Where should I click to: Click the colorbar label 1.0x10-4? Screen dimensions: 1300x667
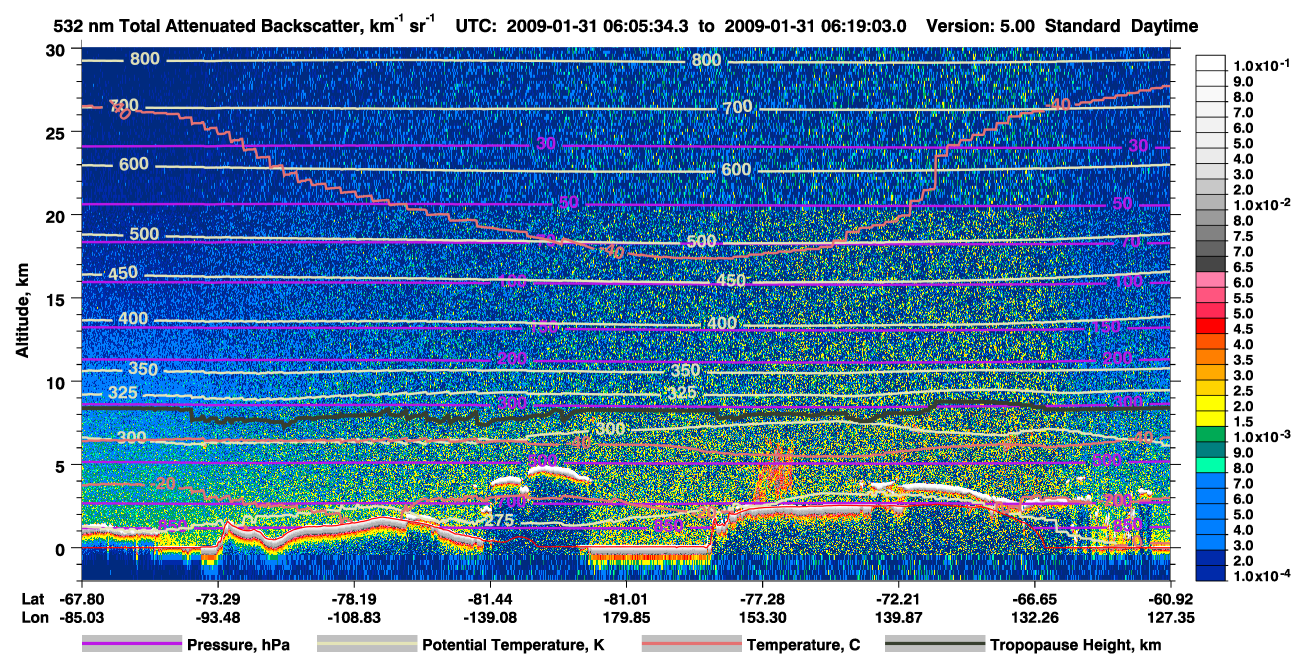tap(1262, 576)
